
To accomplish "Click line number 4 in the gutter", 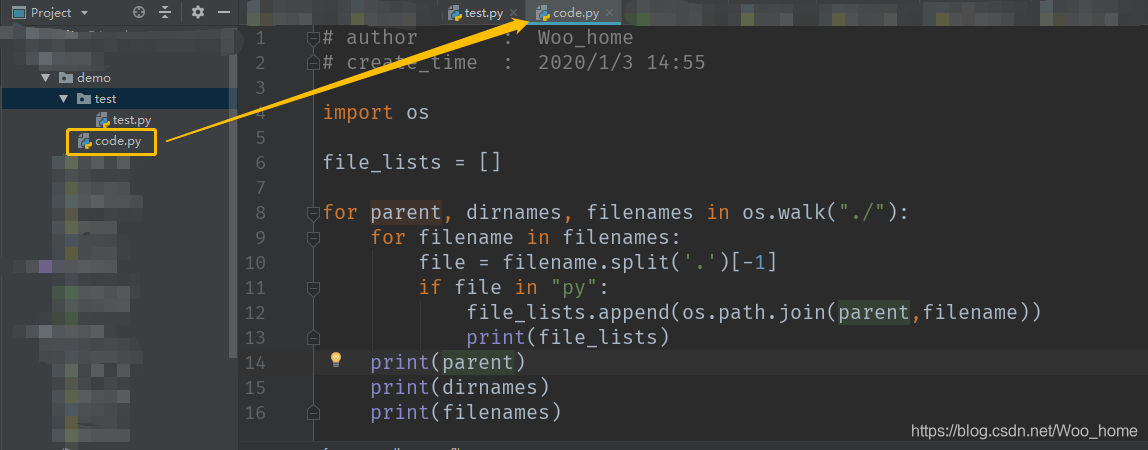I will coord(261,113).
